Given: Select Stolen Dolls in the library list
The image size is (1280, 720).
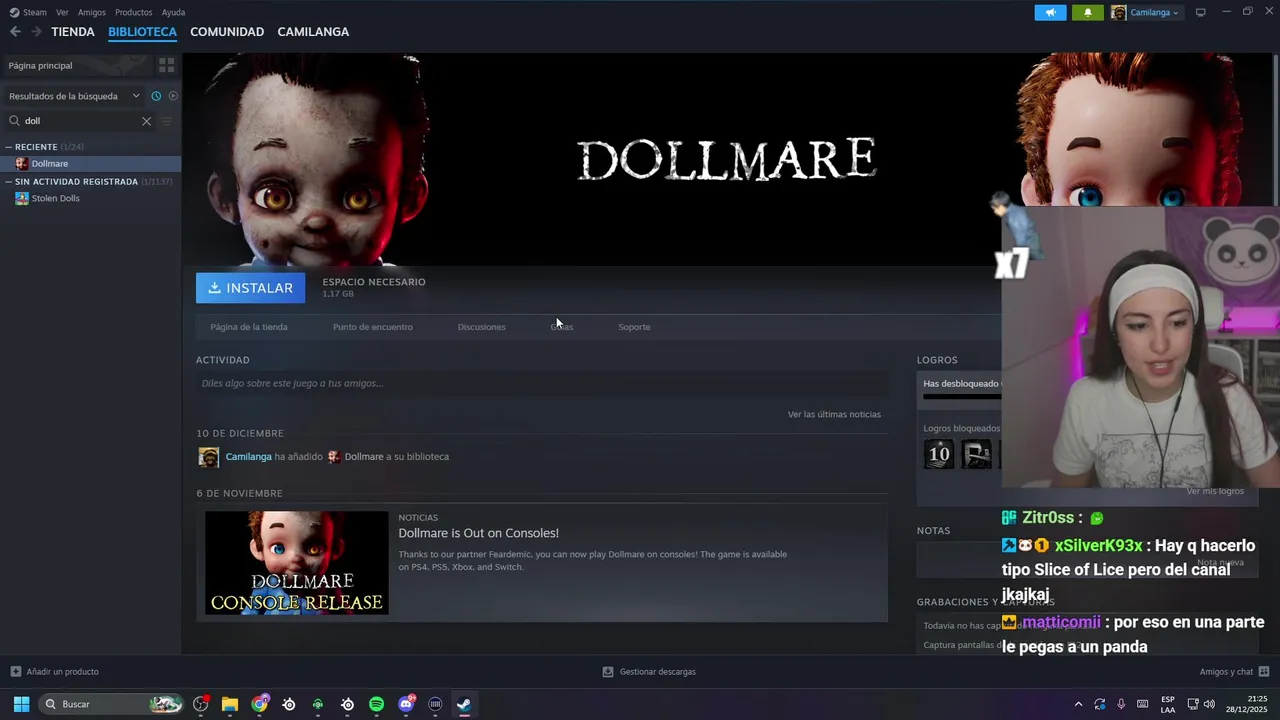Looking at the screenshot, I should tap(90, 198).
